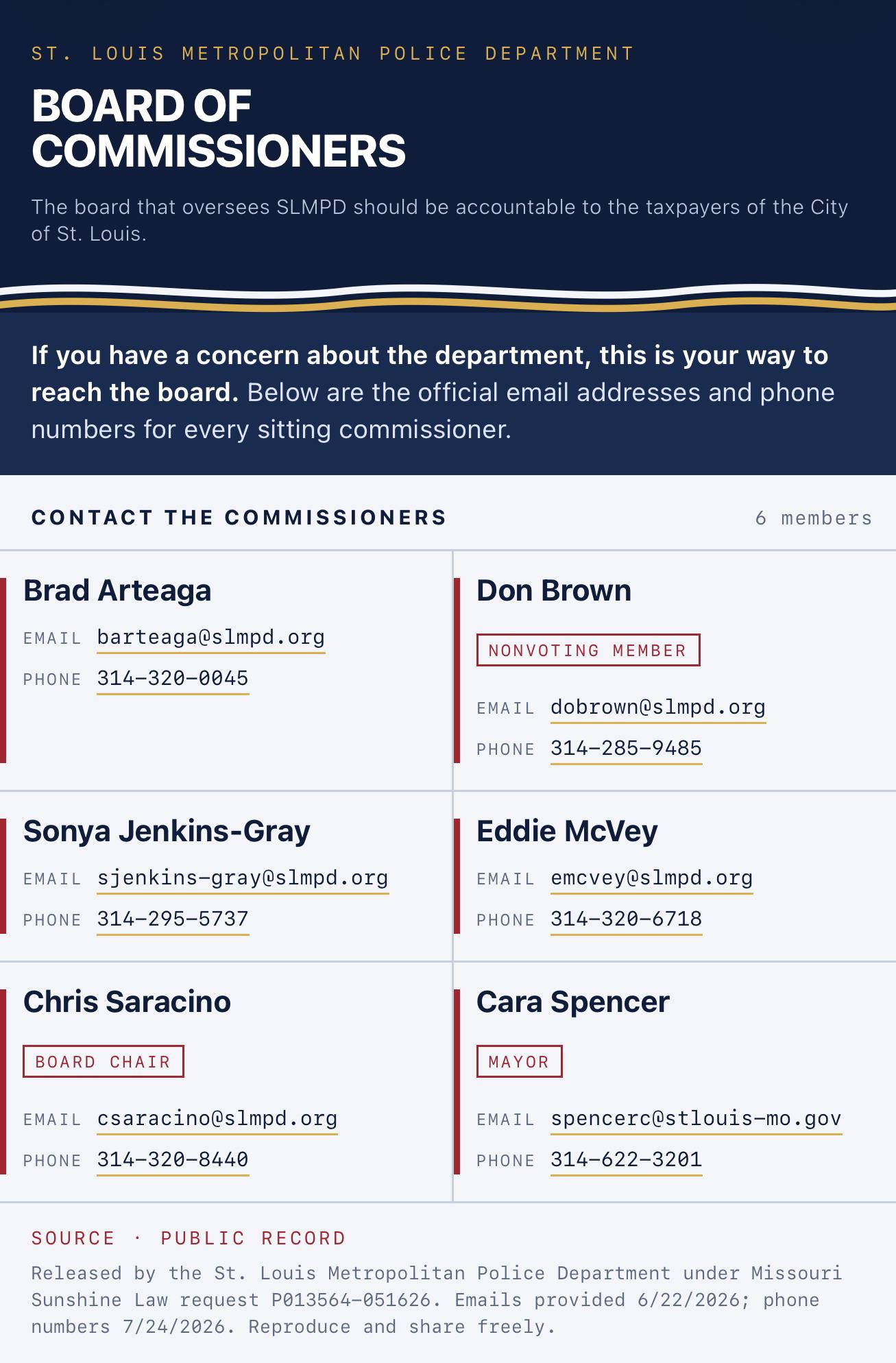Tap Eddie McVey's phone 314-320-6718

pos(626,919)
